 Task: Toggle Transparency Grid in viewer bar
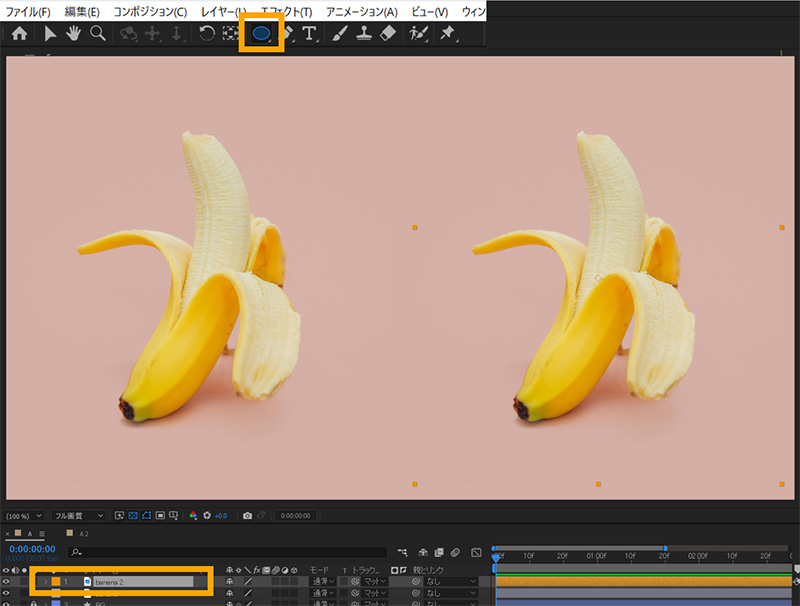click(133, 516)
